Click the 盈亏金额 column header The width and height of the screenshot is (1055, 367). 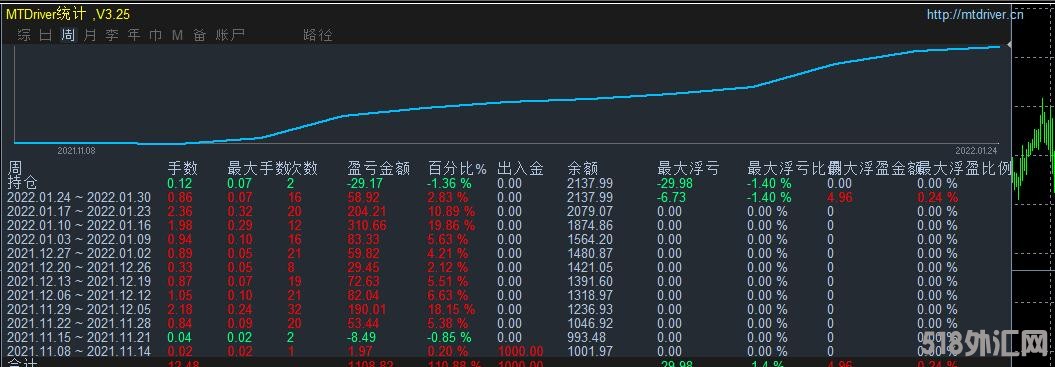(378, 168)
